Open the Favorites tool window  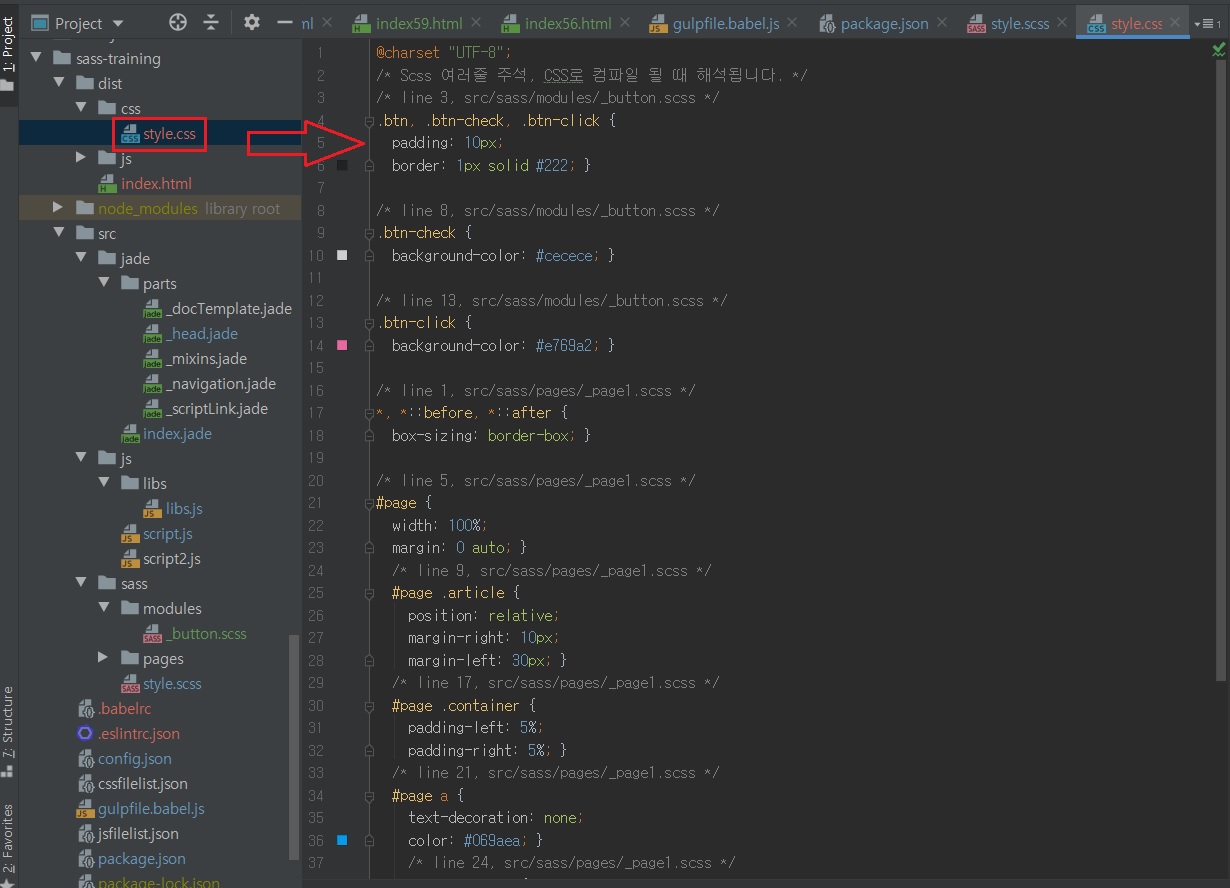(x=8, y=838)
